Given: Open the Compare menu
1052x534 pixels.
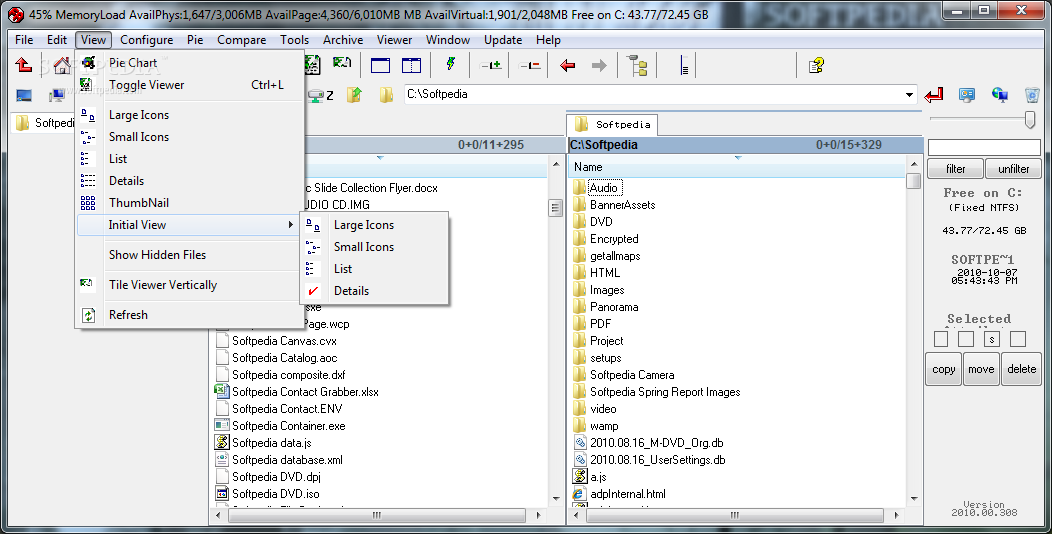Looking at the screenshot, I should (242, 40).
